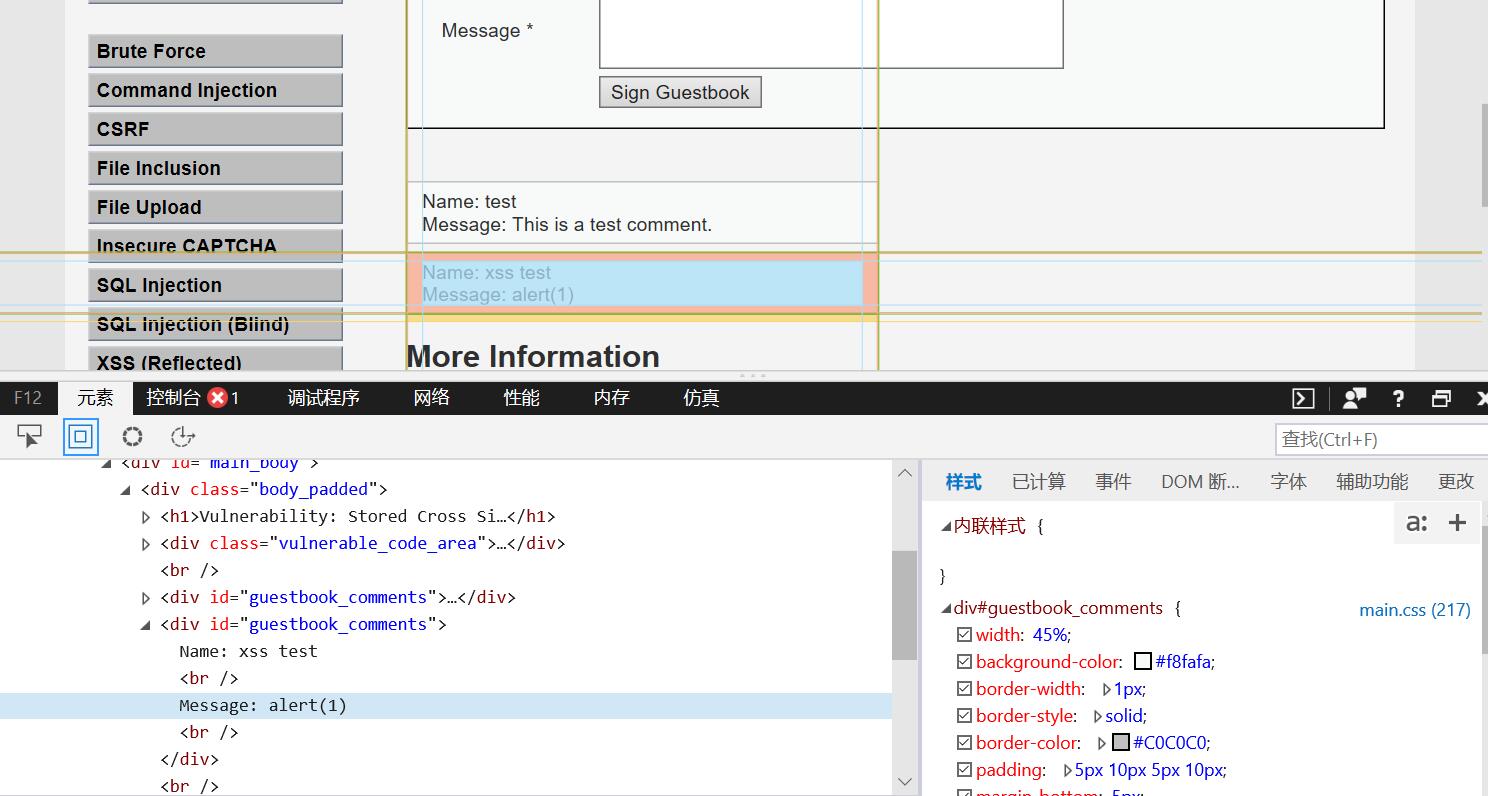Expand the border-style shorthand triangle
Viewport: 1488px width, 796px height.
coord(1098,716)
